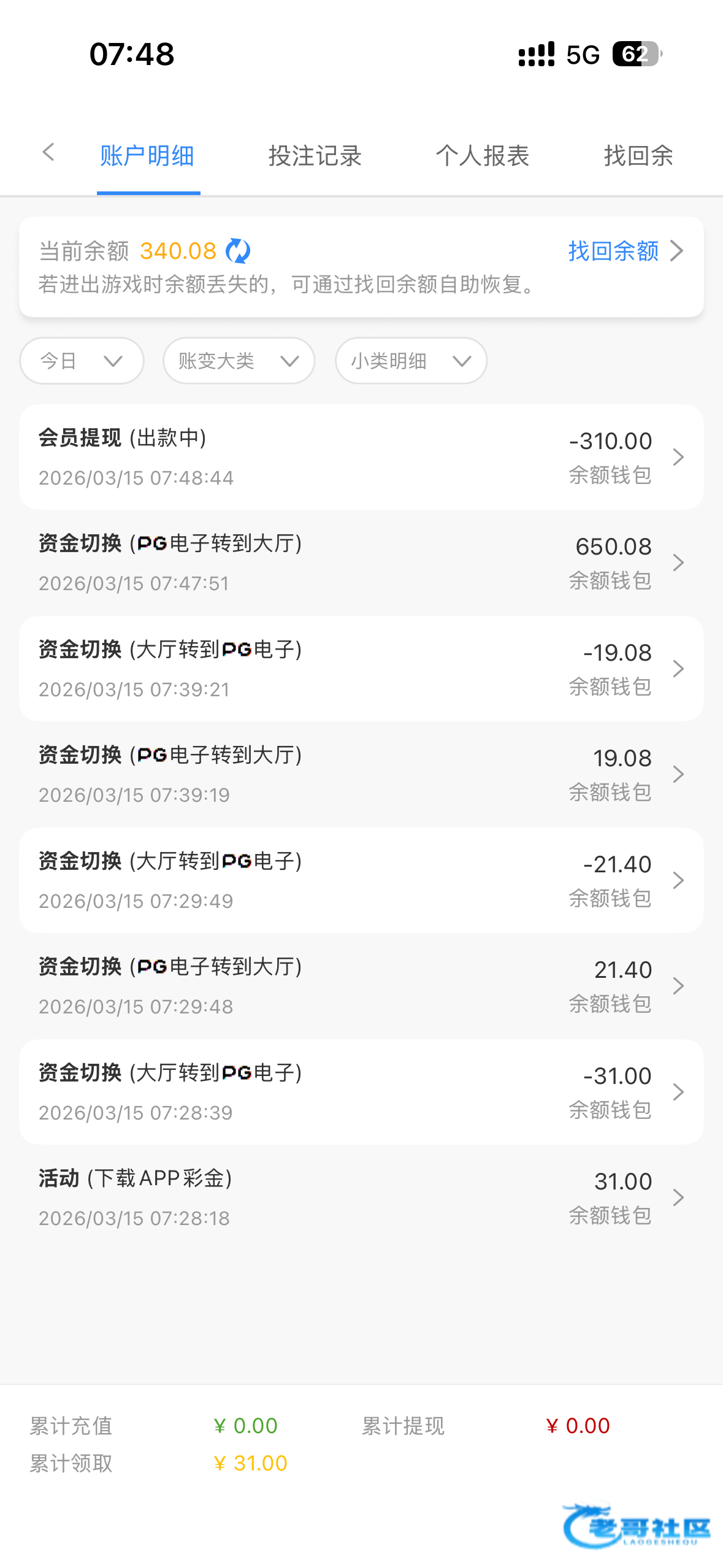Tap the 老哥社区 watermark logo
The image size is (723, 1568).
636,1526
